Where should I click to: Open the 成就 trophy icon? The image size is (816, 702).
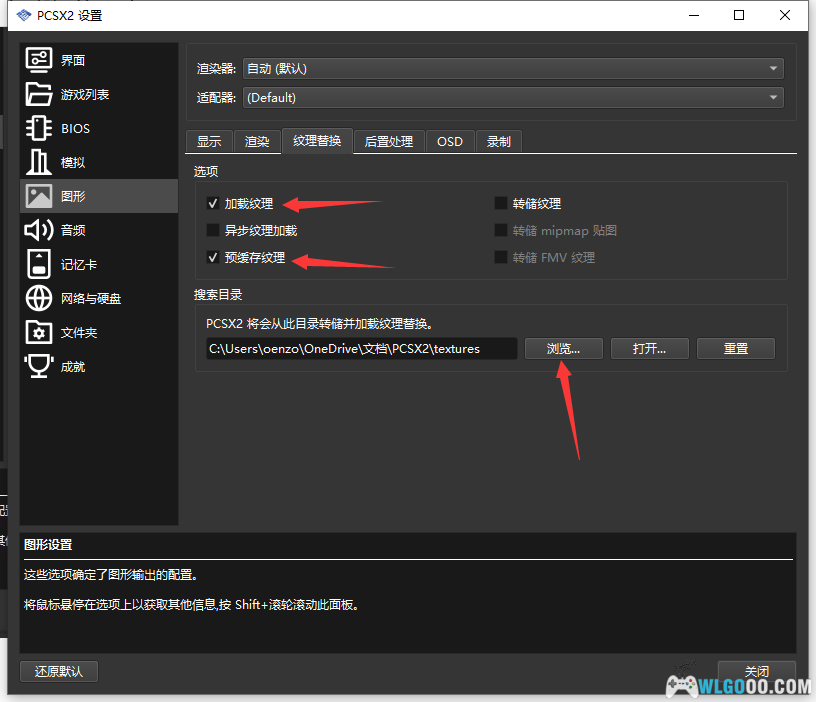(x=39, y=366)
